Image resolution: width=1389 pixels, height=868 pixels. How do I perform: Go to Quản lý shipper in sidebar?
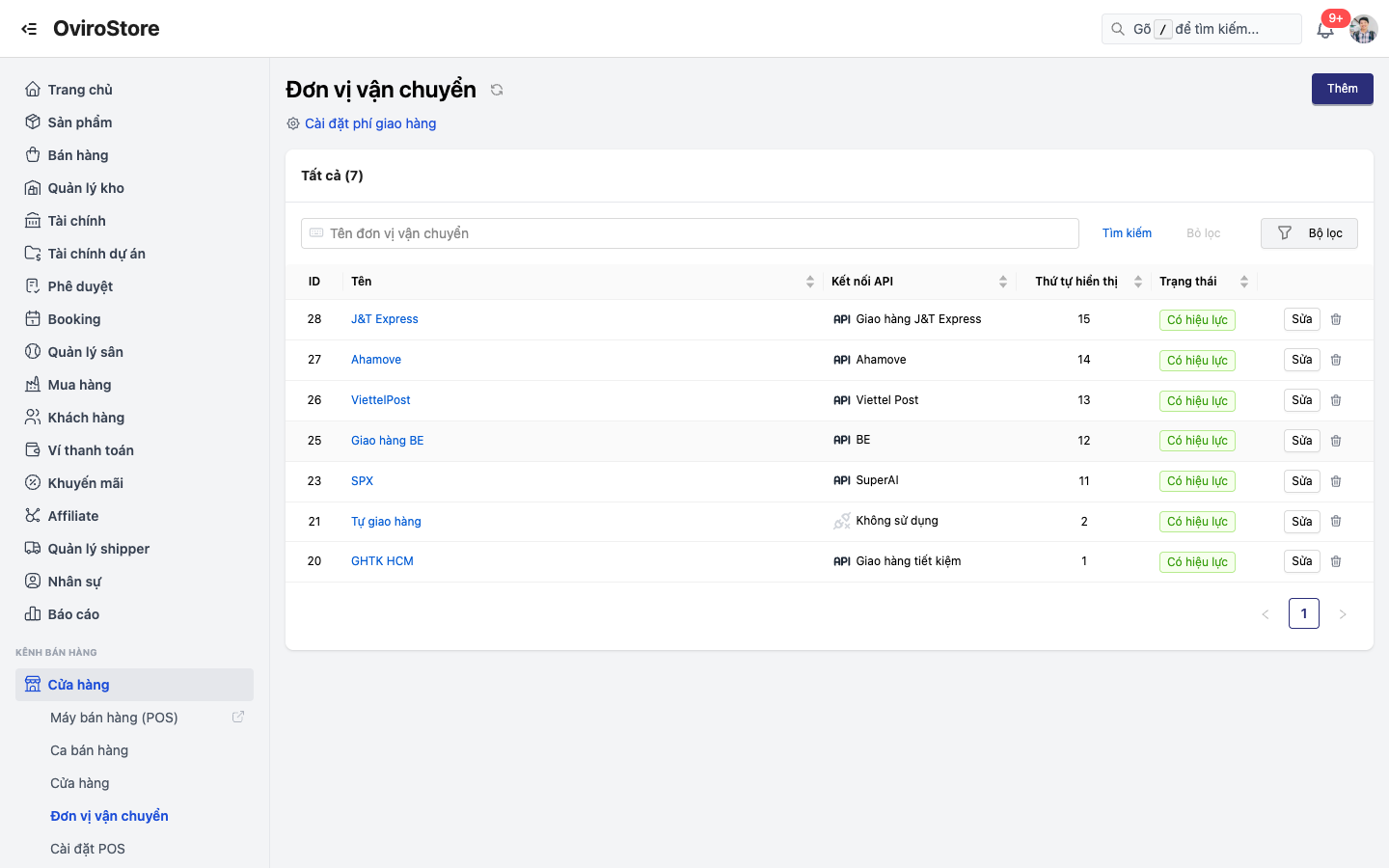coord(98,549)
